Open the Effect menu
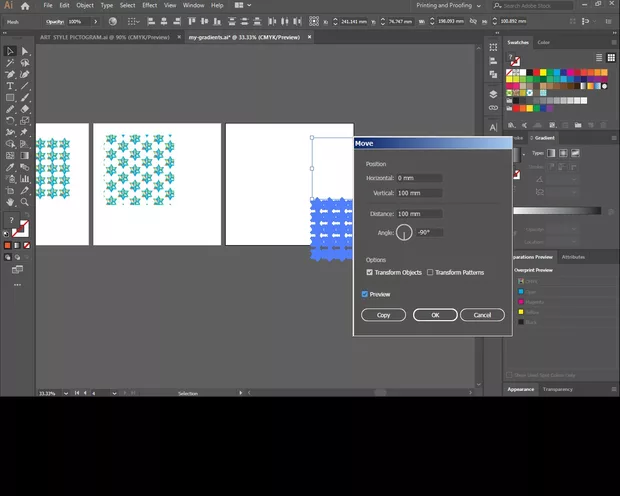Image resolution: width=620 pixels, height=496 pixels. pos(149,6)
